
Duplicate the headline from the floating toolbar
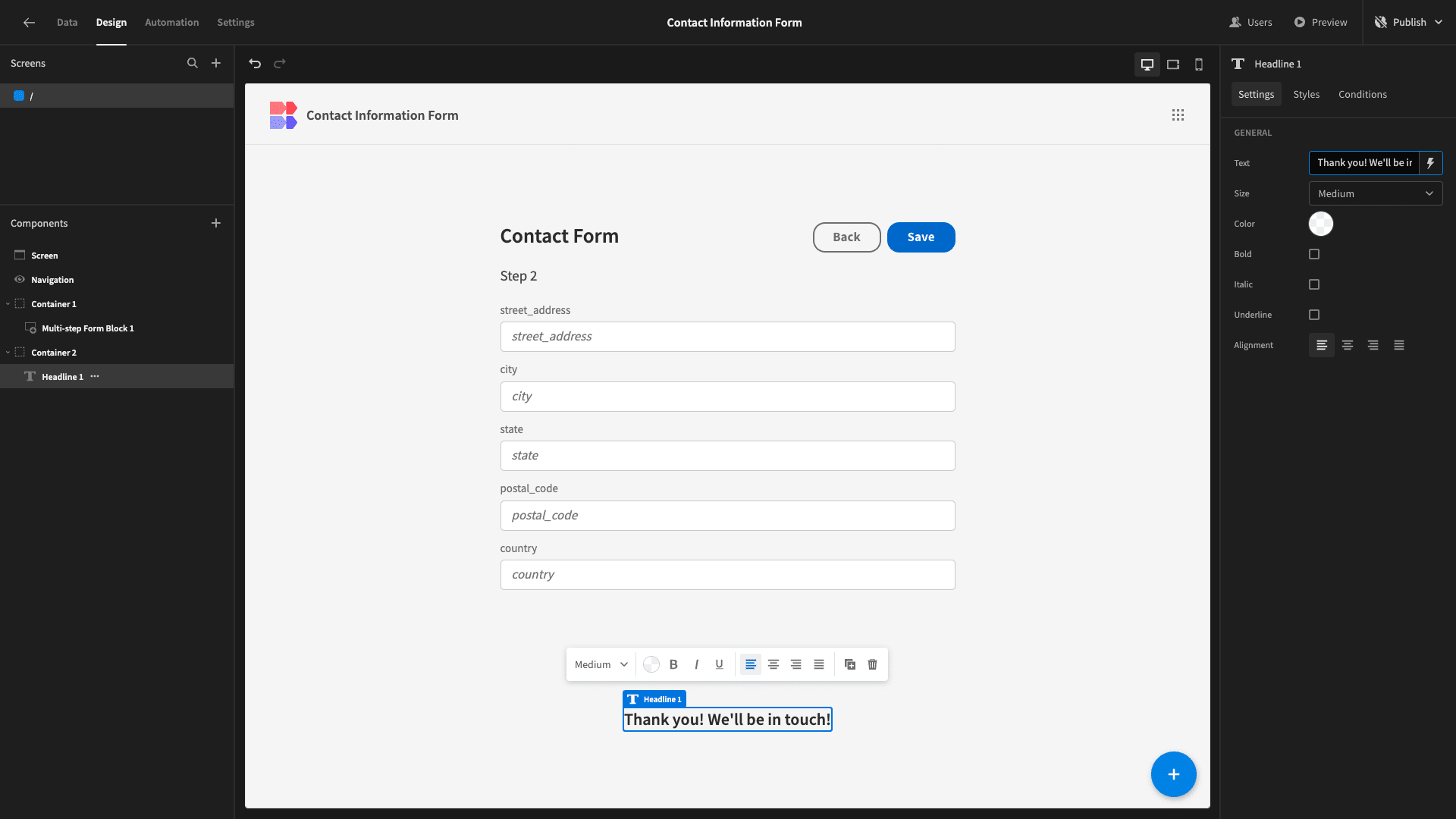click(850, 664)
